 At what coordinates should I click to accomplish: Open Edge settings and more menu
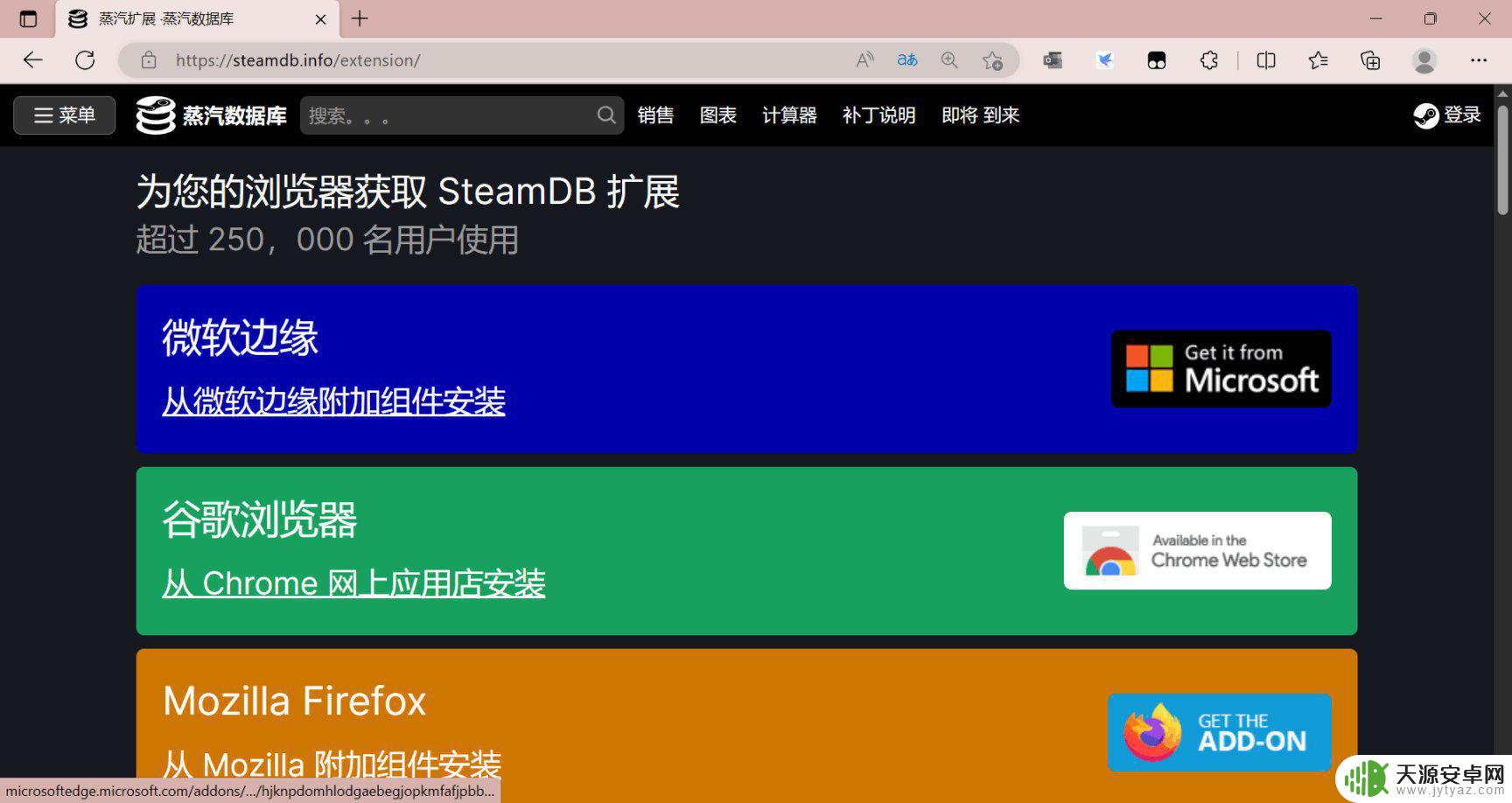tap(1479, 60)
